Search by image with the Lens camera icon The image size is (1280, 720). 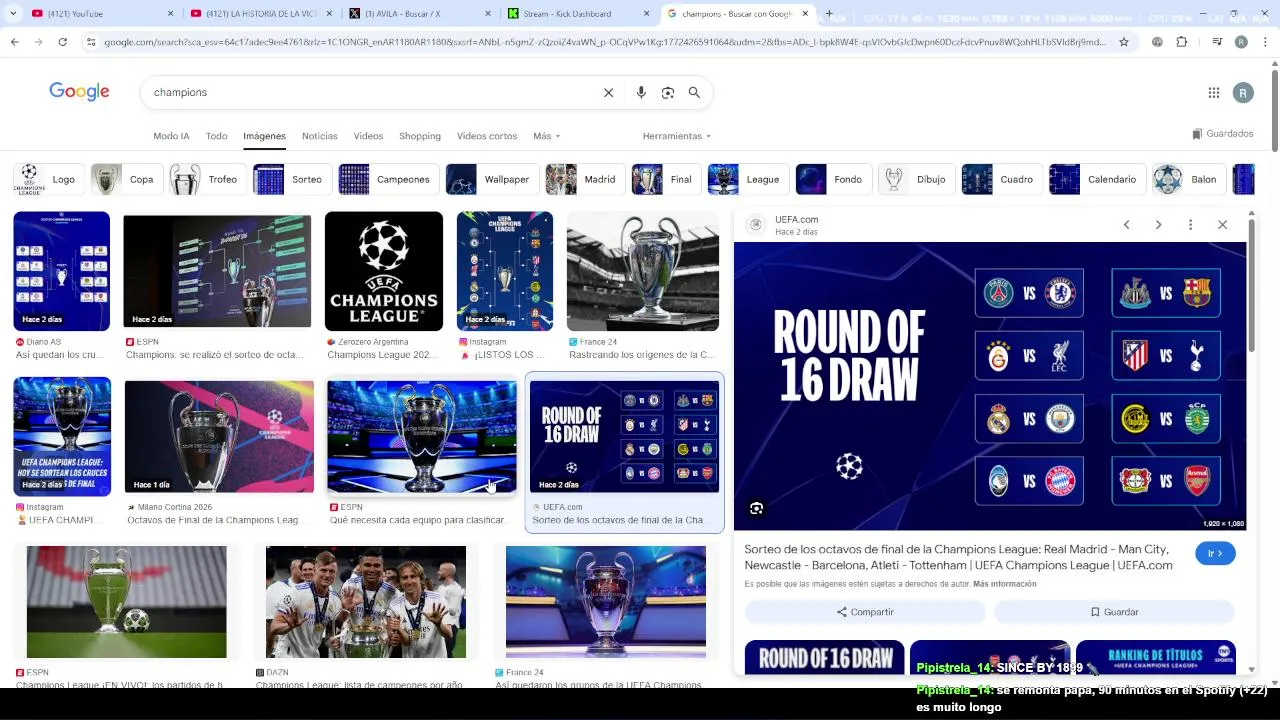tap(668, 92)
